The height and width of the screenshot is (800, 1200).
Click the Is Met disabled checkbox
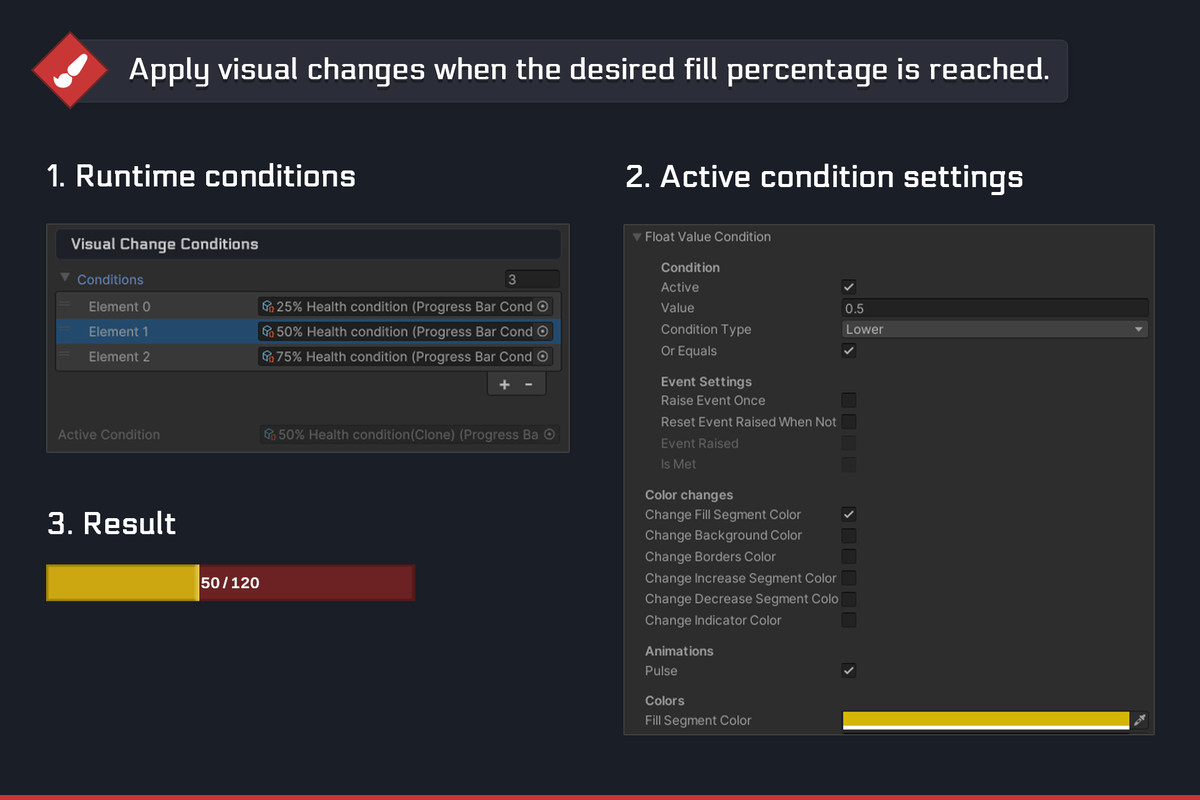coord(849,464)
